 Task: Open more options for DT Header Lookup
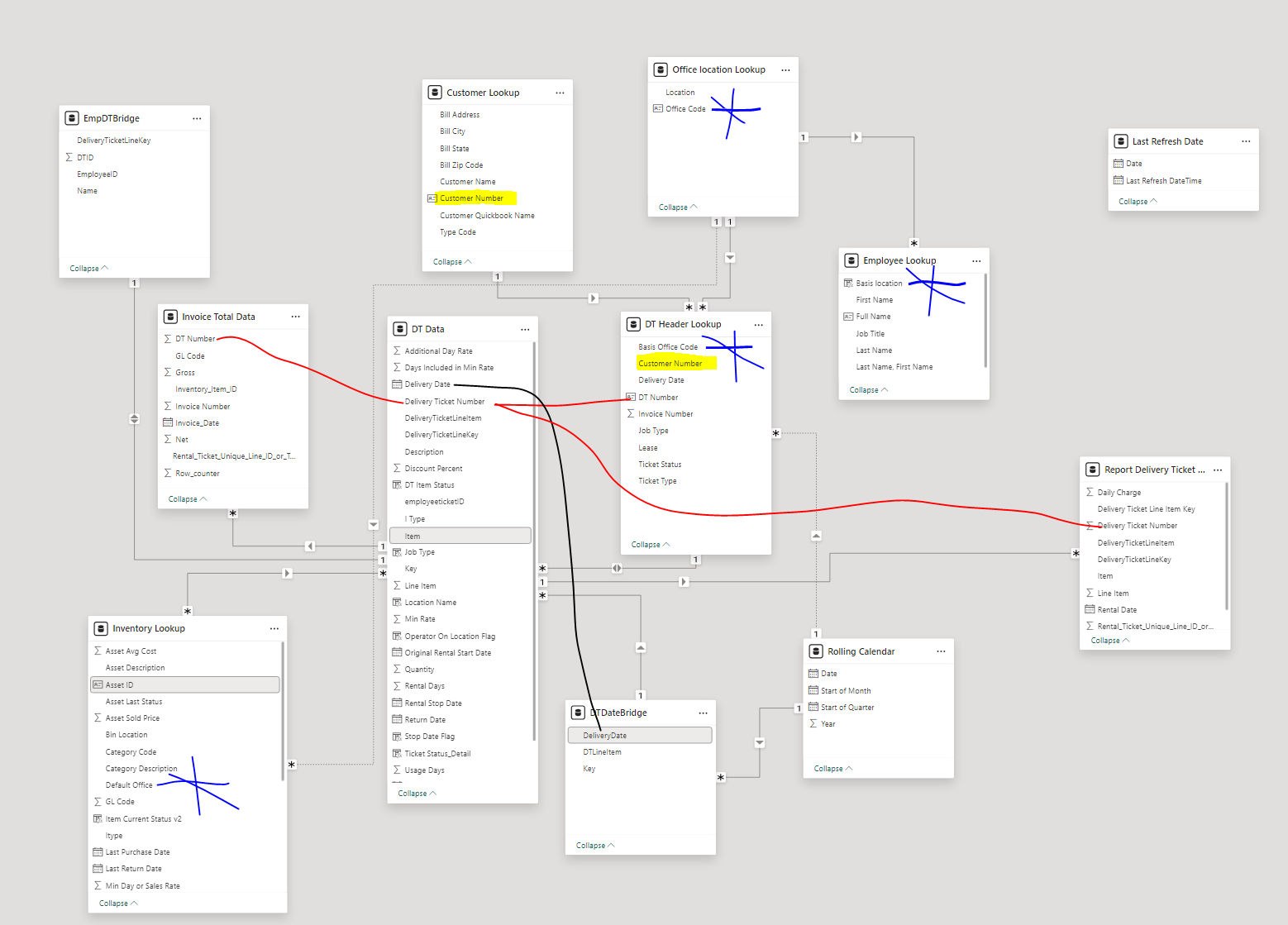pyautogui.click(x=758, y=324)
